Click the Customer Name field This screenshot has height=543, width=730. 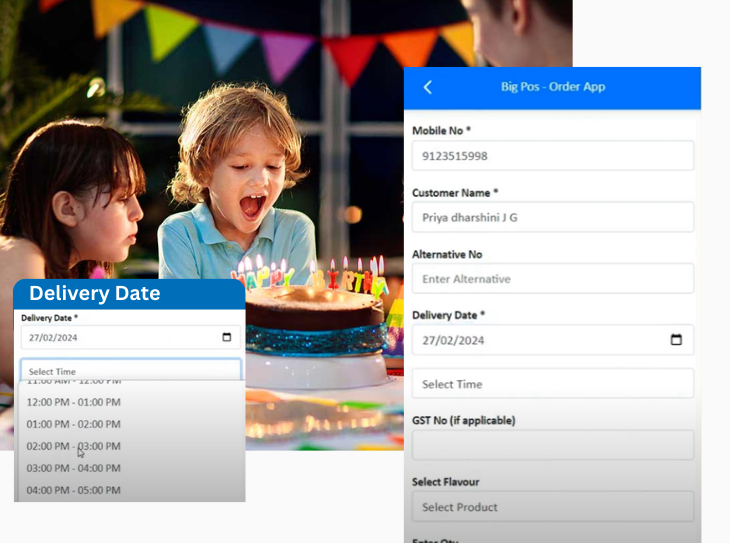(553, 217)
